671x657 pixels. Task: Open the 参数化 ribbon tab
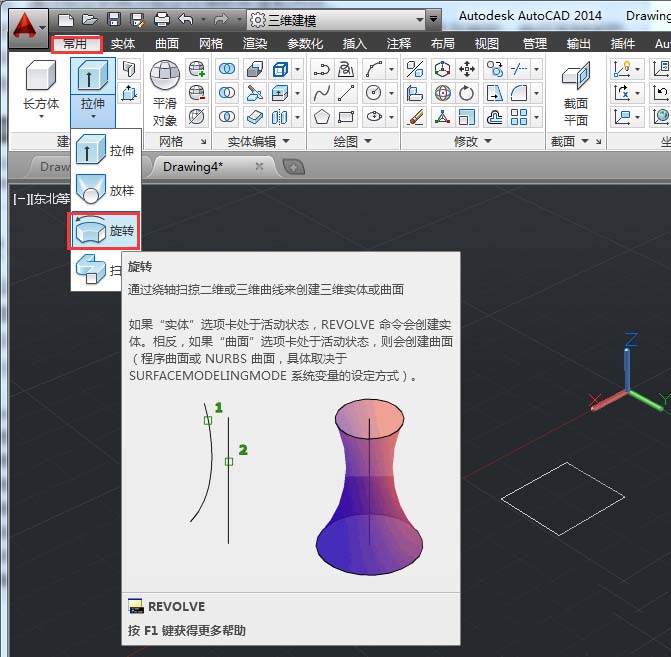click(x=305, y=44)
